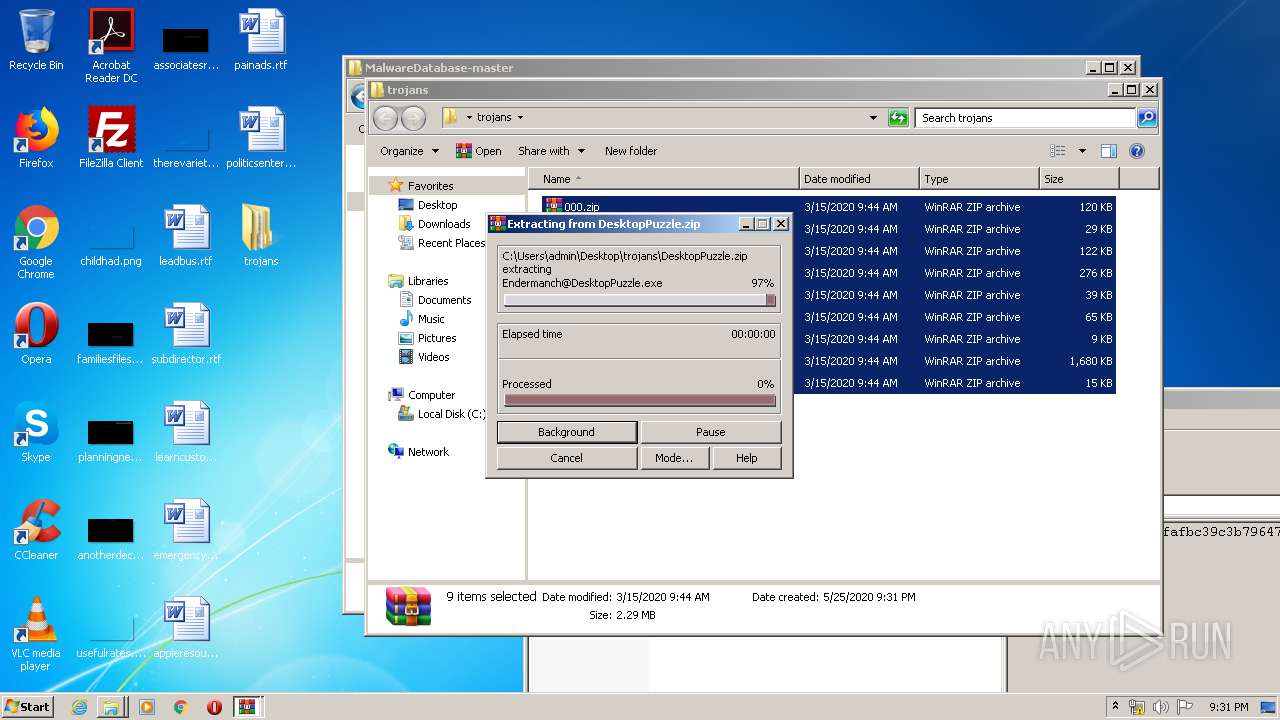Open the Recycle Bin desktop icon
Image resolution: width=1280 pixels, height=720 pixels.
coord(36,40)
